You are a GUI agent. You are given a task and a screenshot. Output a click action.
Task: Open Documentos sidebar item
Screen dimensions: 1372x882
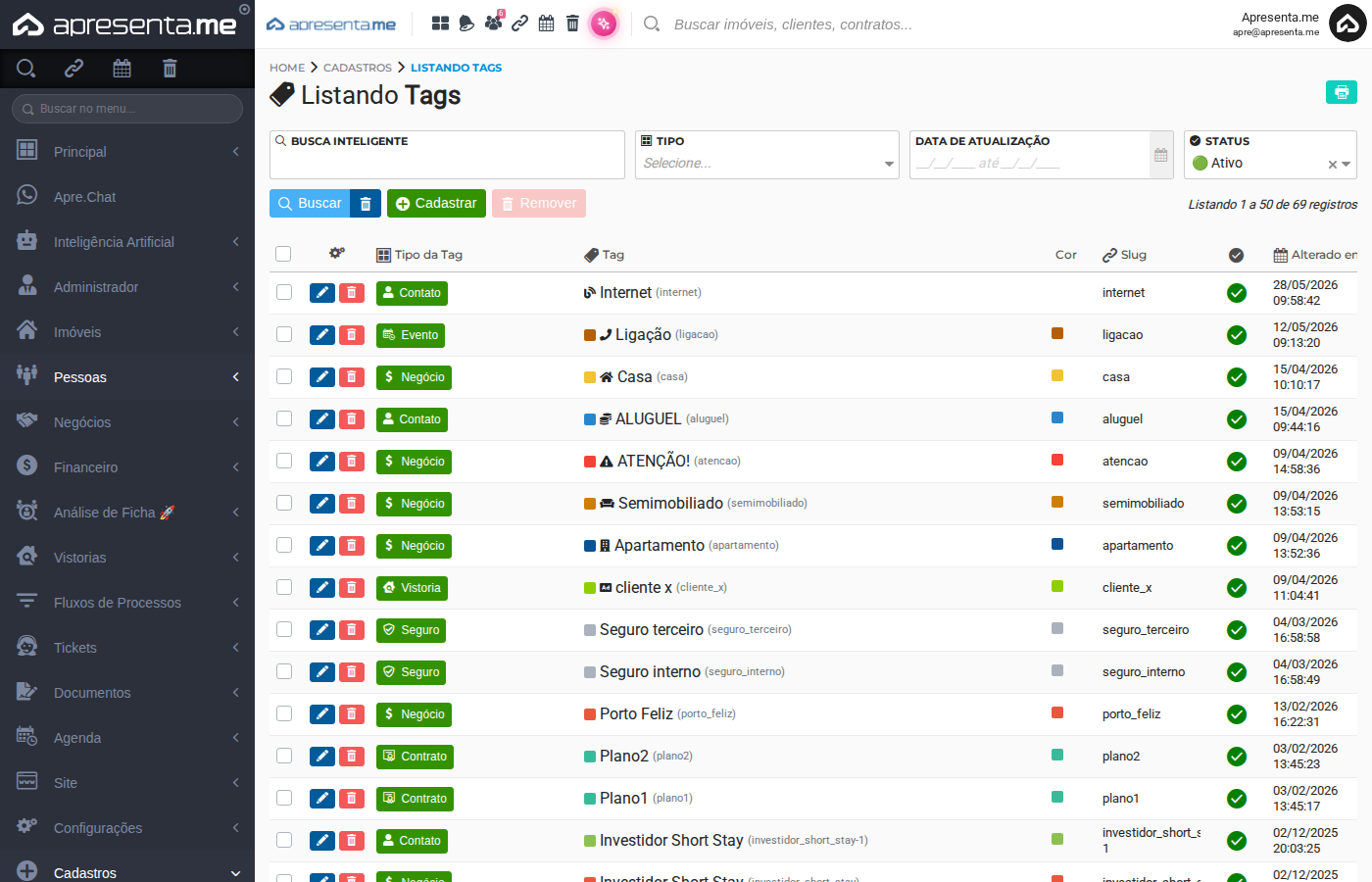[x=127, y=693]
